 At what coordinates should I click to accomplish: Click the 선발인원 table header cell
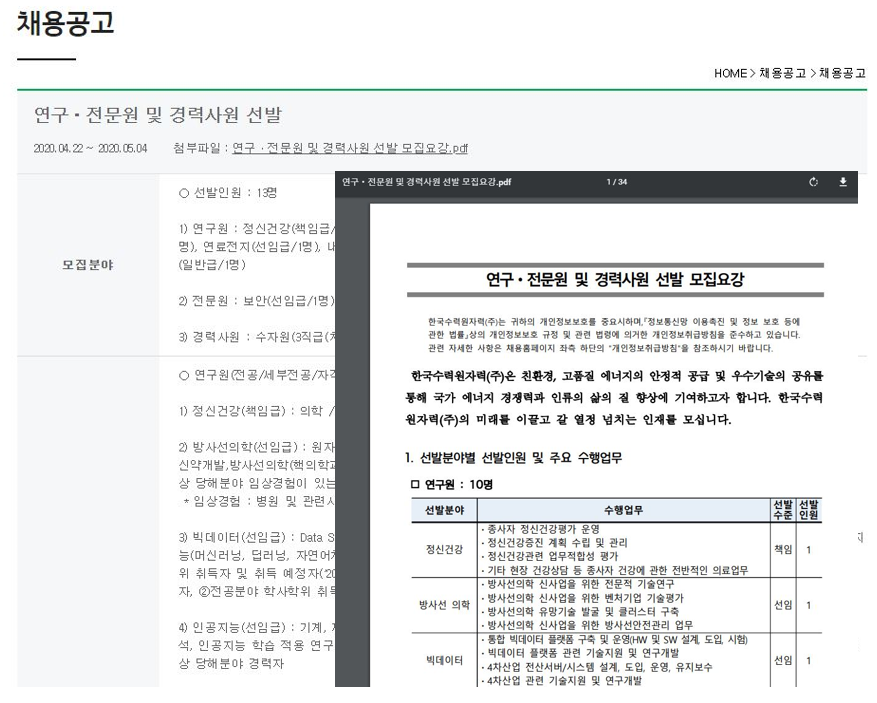click(x=808, y=510)
